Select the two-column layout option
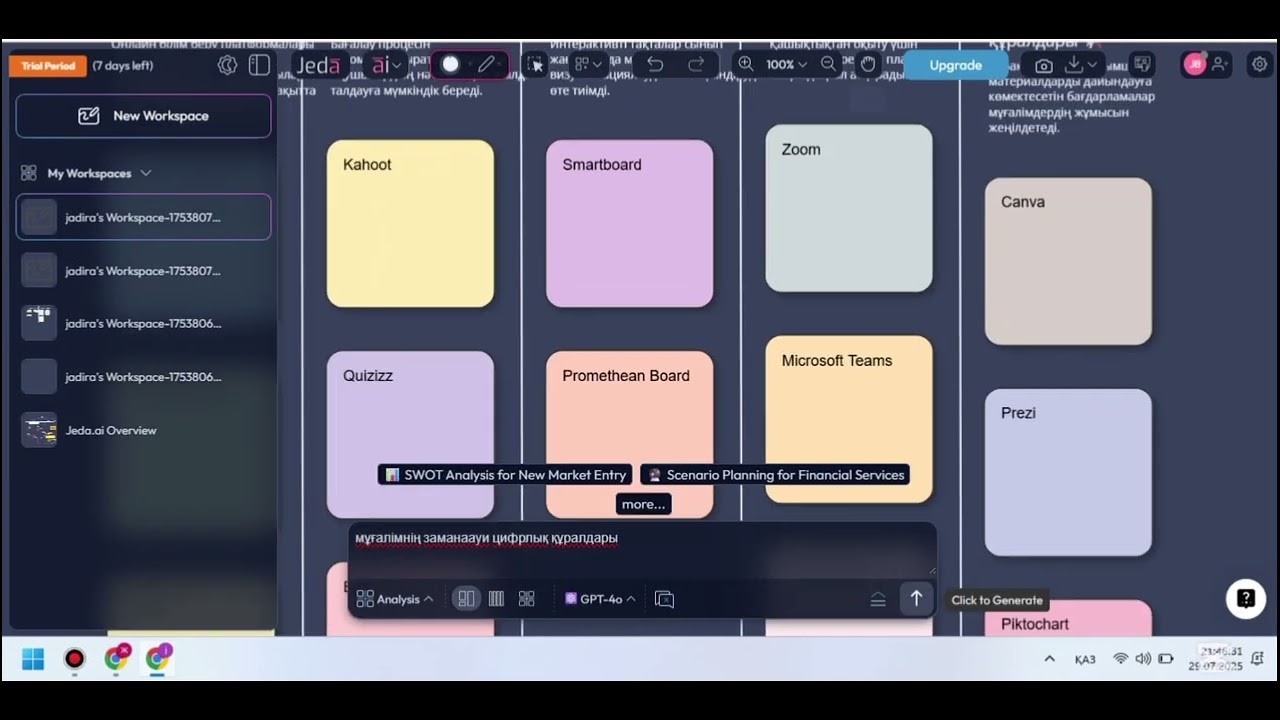The height and width of the screenshot is (720, 1280). pyautogui.click(x=466, y=599)
